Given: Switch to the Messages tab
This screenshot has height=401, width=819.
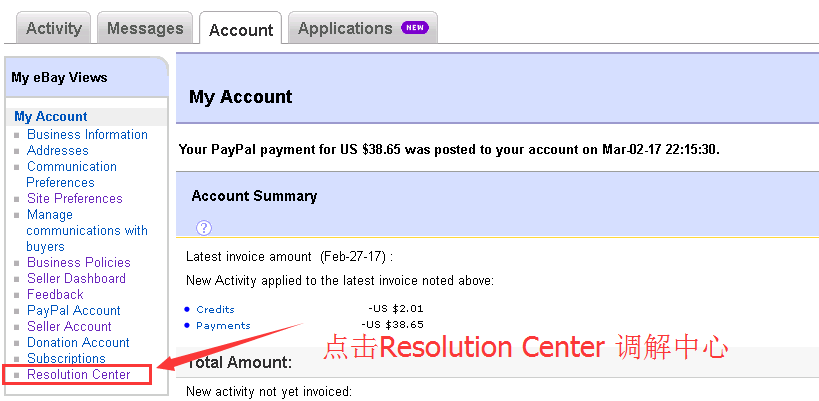Looking at the screenshot, I should click(145, 28).
